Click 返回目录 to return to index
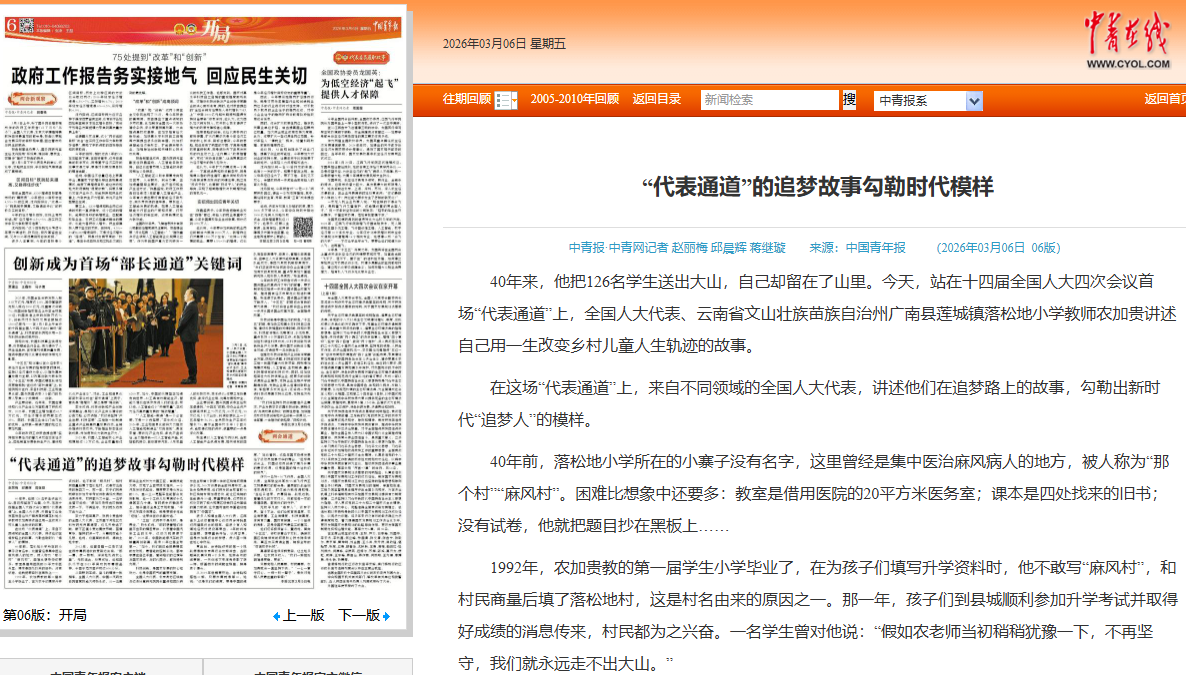 (x=656, y=99)
